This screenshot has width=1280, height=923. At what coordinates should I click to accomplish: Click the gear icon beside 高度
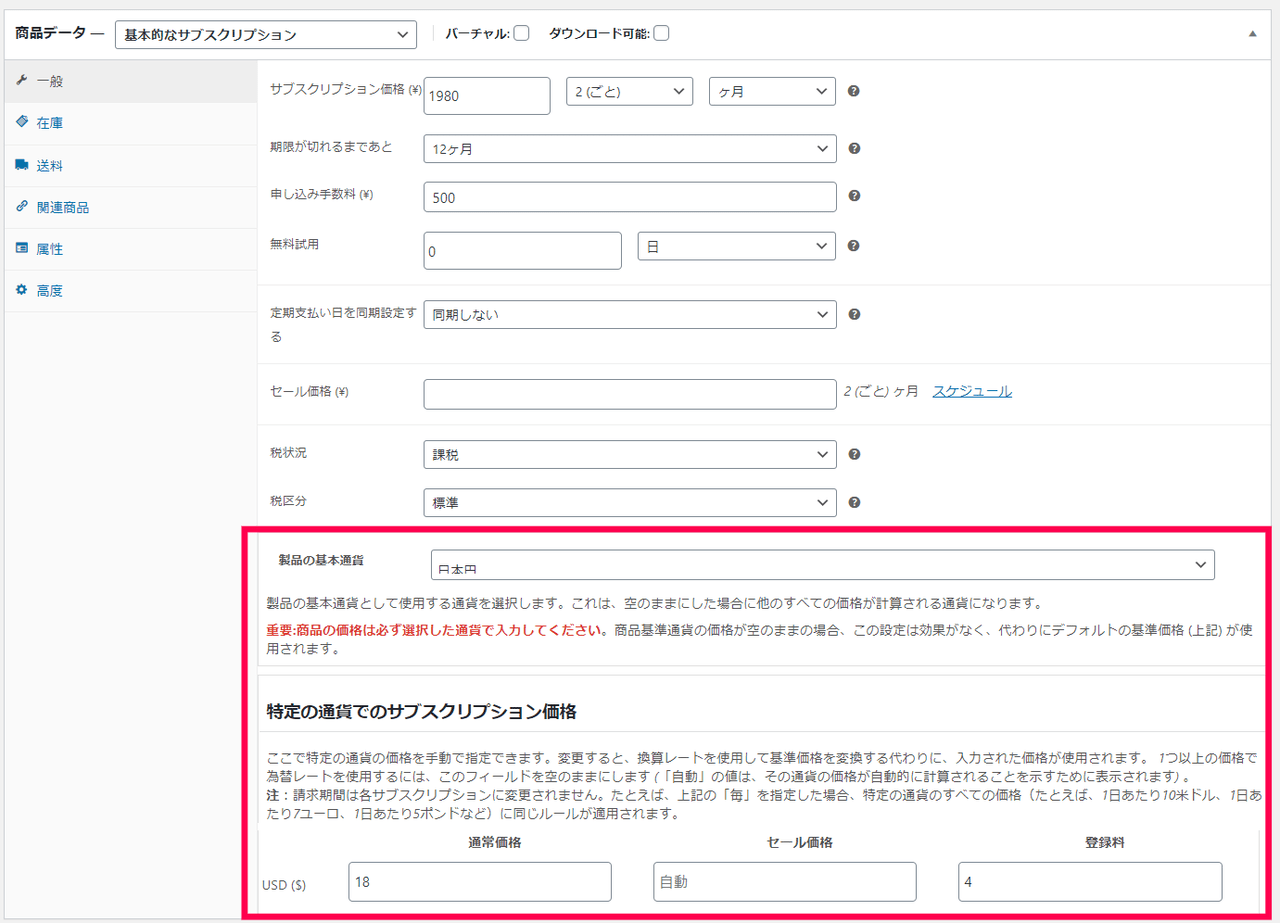(22, 290)
